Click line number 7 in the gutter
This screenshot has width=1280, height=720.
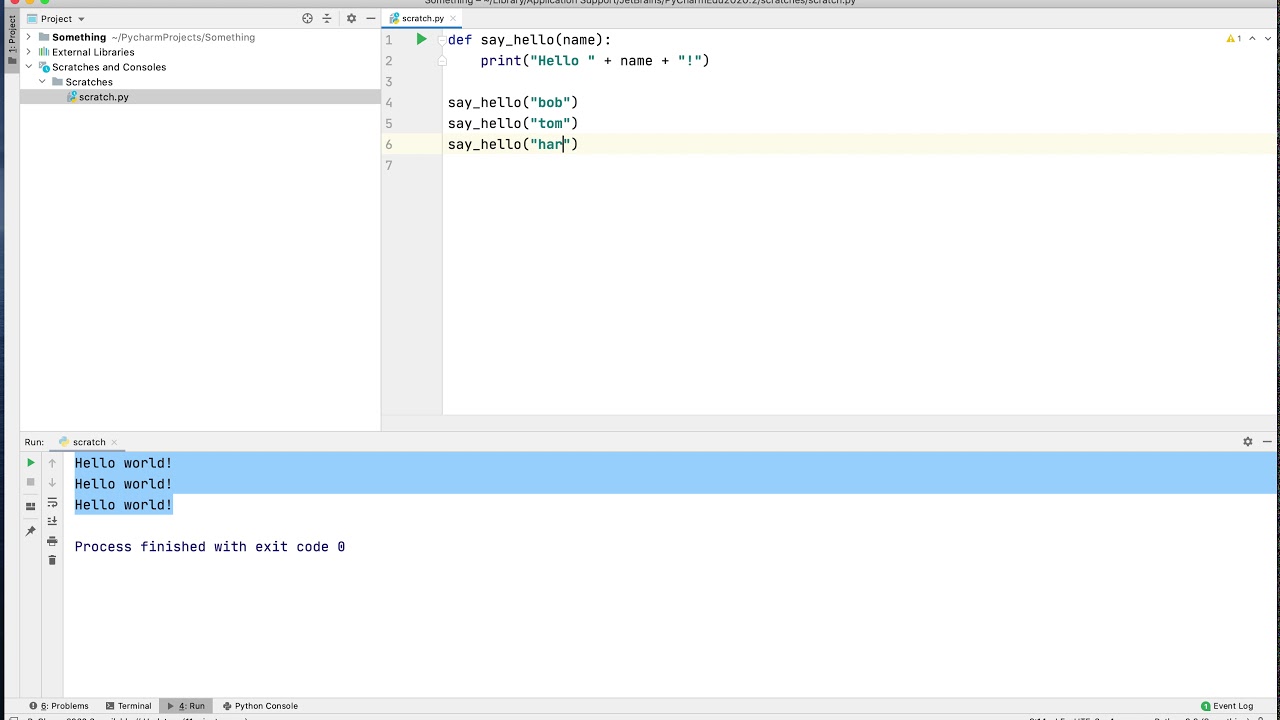coord(389,166)
